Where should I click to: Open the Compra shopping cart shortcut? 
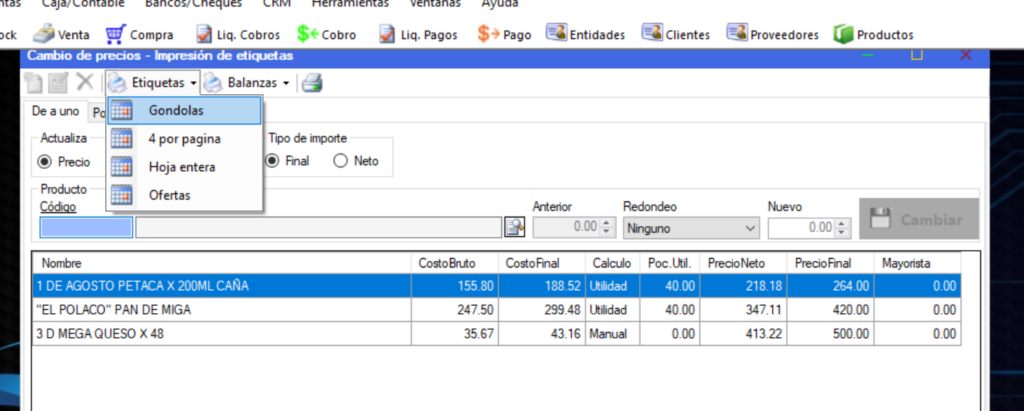point(139,34)
